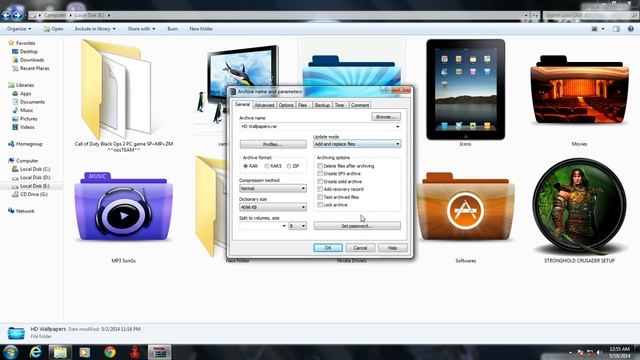This screenshot has width=640, height=360.
Task: Enable Add recovery record
Action: (320, 189)
